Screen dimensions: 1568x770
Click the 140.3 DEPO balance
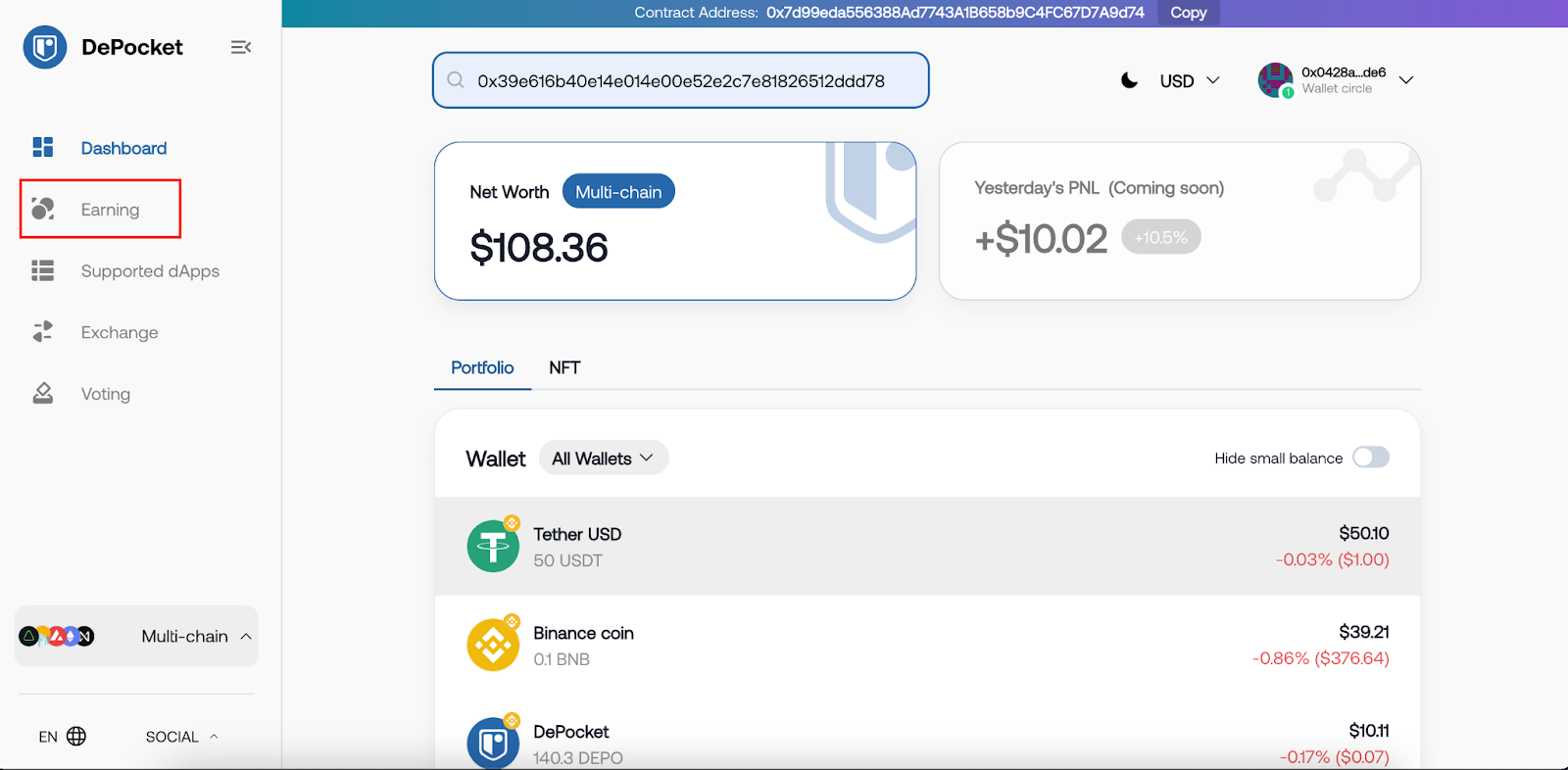[x=578, y=758]
